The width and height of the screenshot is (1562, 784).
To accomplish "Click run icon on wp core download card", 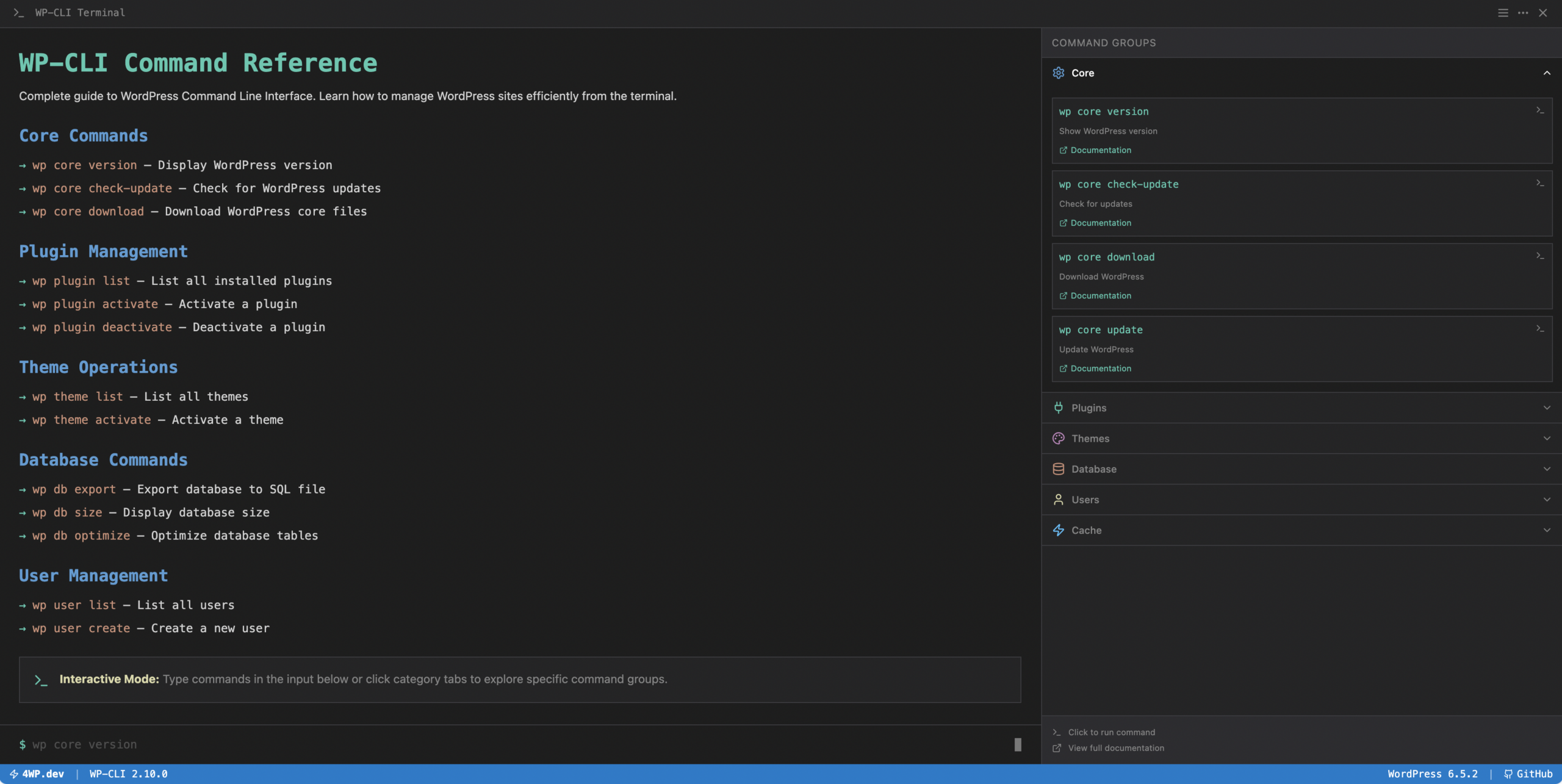I will click(x=1540, y=256).
